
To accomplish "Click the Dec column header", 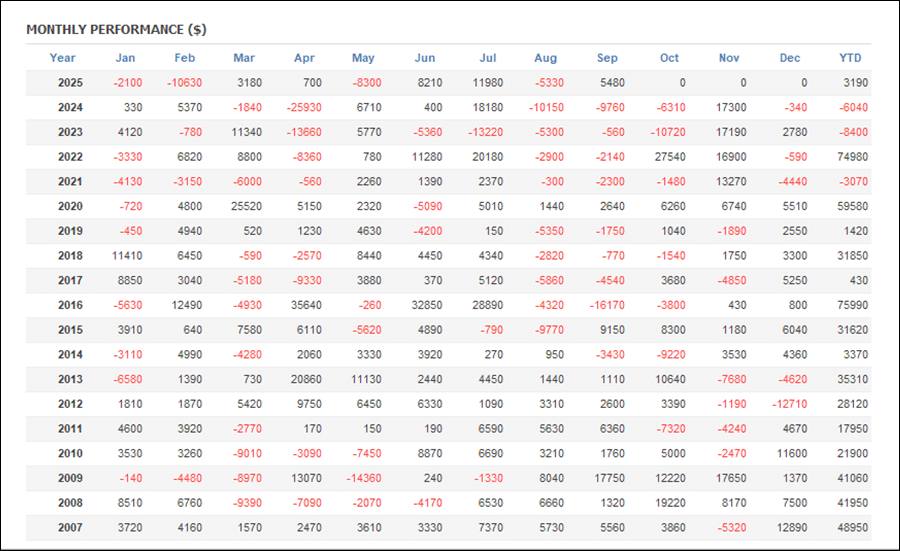I will 790,58.
